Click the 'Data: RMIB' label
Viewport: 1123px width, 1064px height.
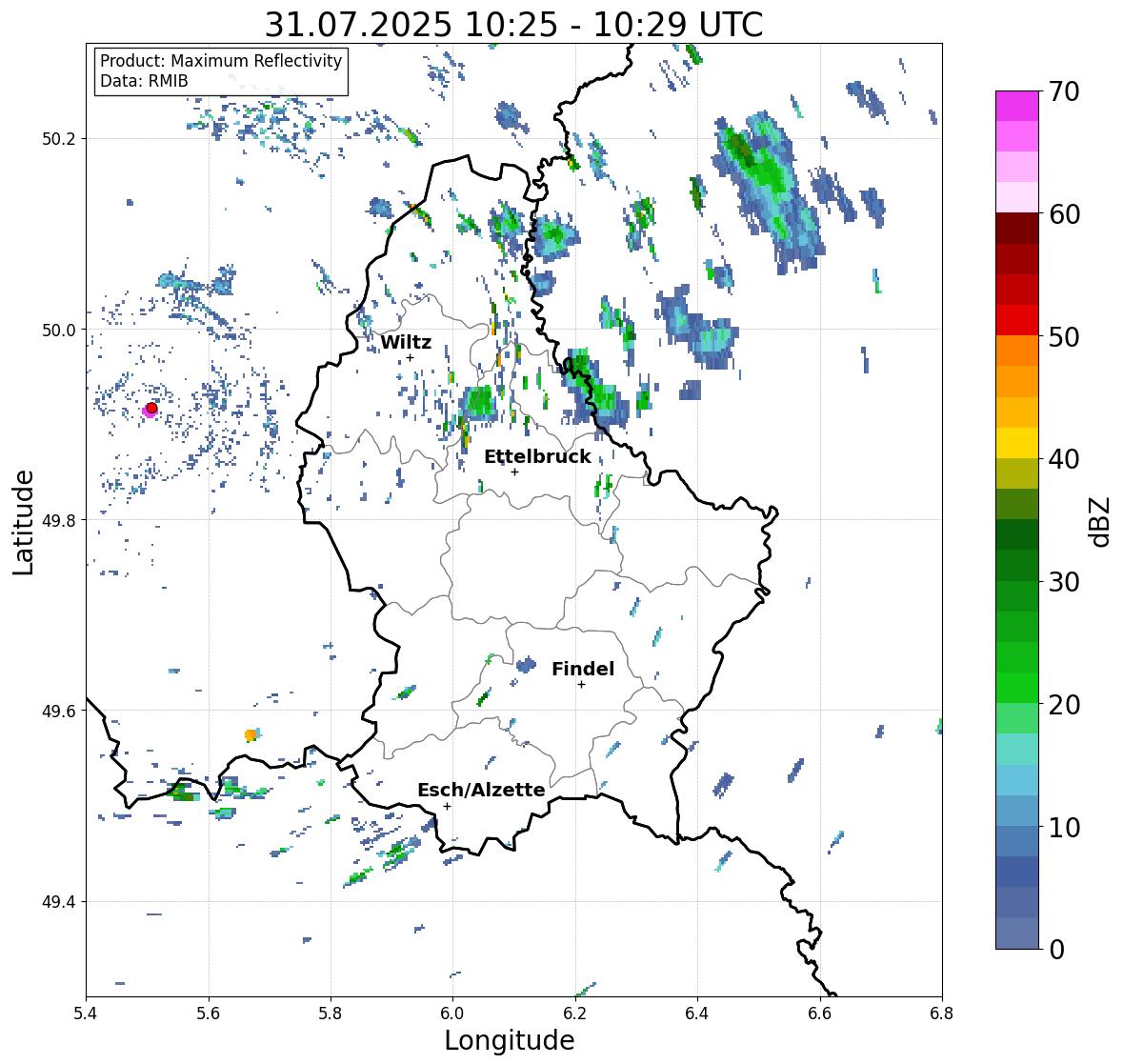pos(144,81)
